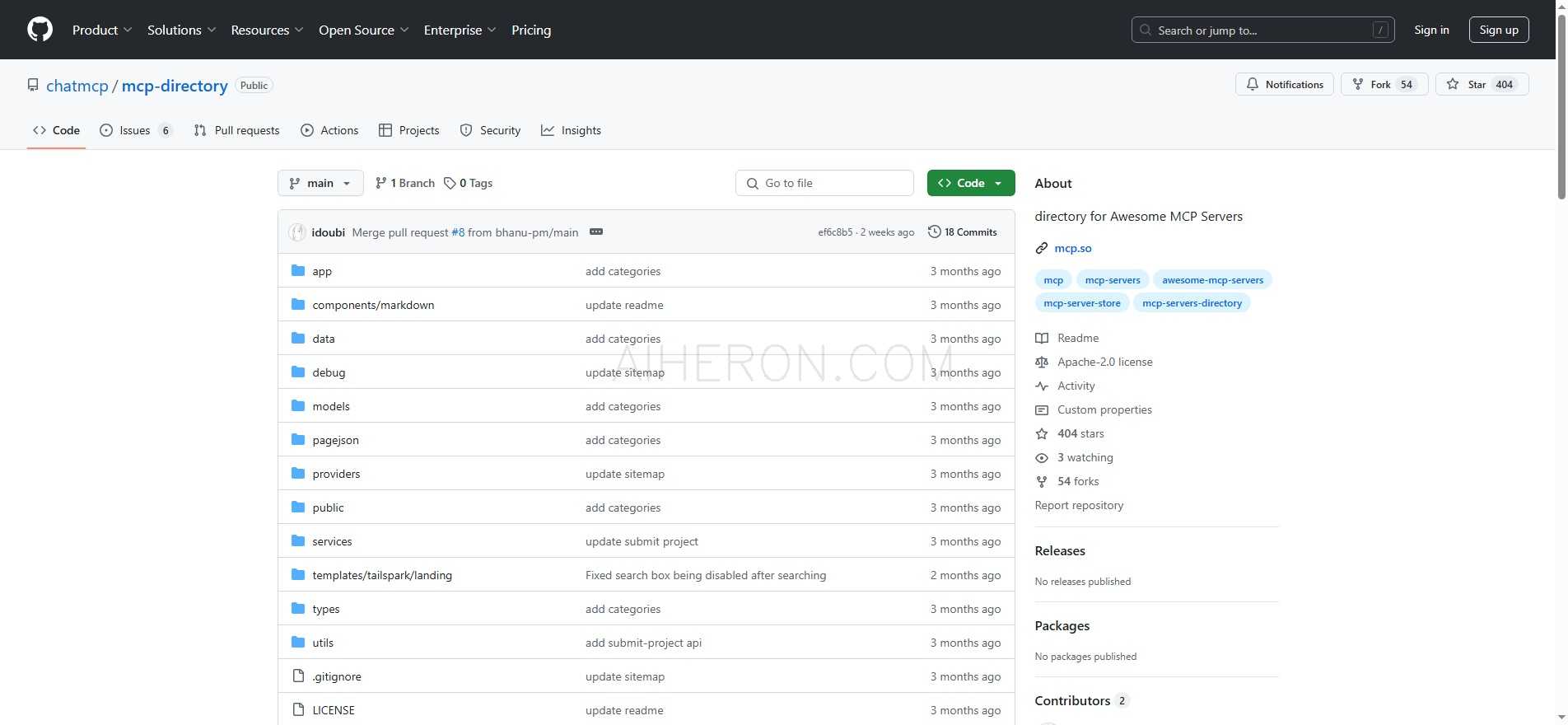Open the mcp.so website link

[1073, 248]
